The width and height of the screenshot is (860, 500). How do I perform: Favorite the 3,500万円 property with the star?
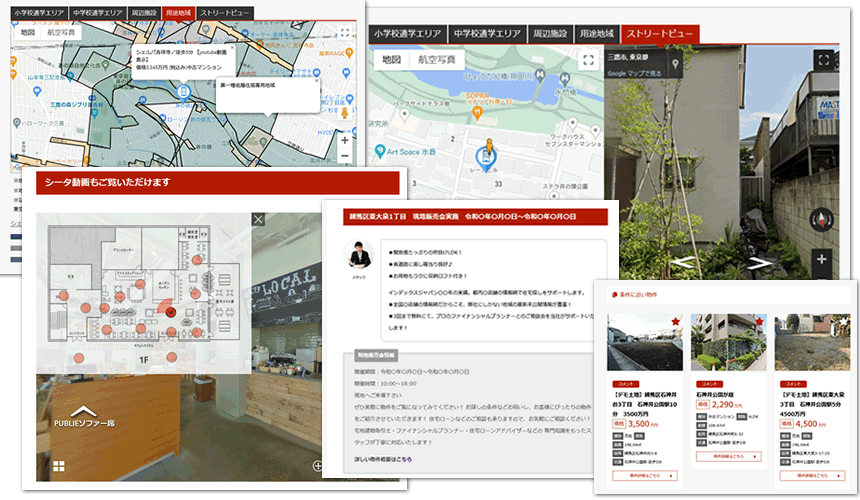coord(676,320)
